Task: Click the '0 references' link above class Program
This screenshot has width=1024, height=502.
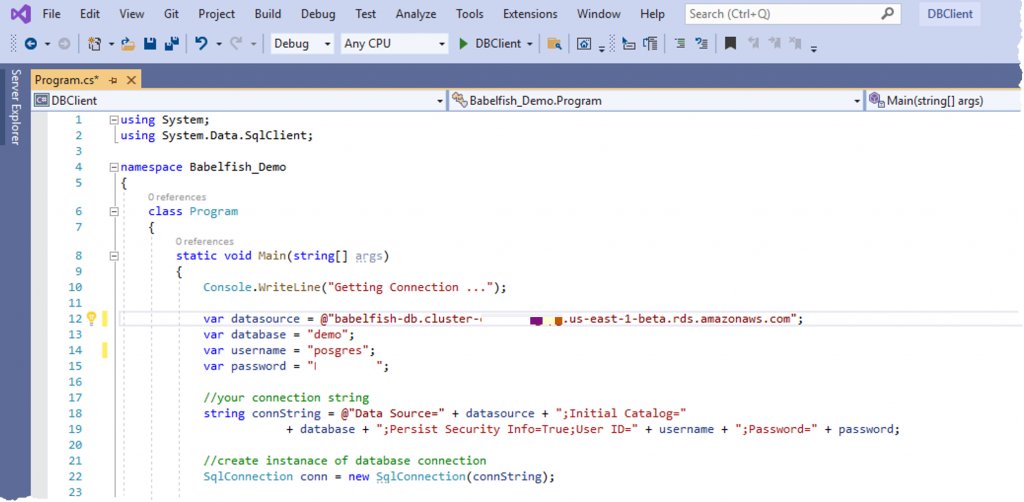Action: tap(176, 197)
